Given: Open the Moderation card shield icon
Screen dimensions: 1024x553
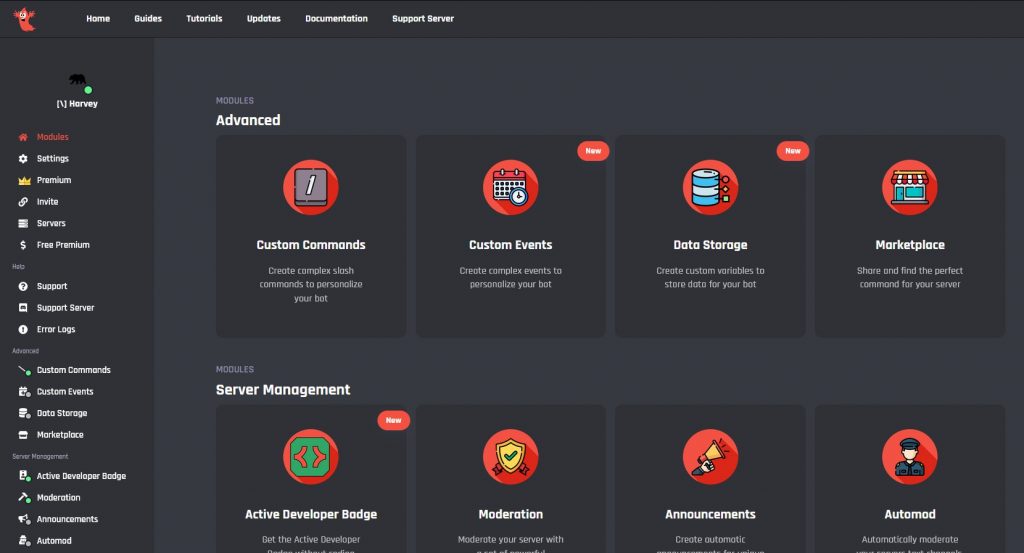Looking at the screenshot, I should coord(511,456).
